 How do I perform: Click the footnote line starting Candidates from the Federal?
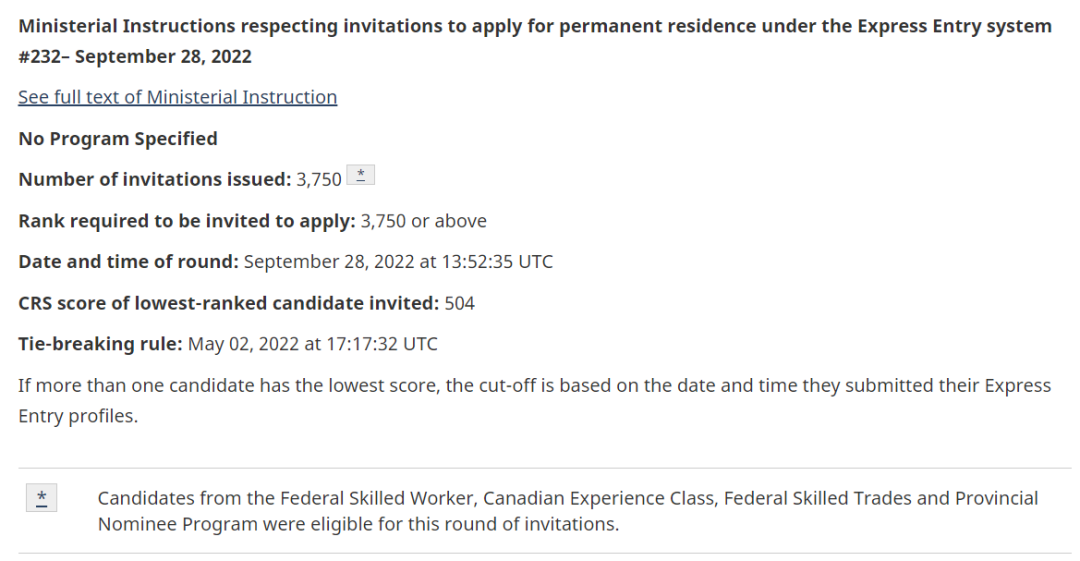point(568,498)
